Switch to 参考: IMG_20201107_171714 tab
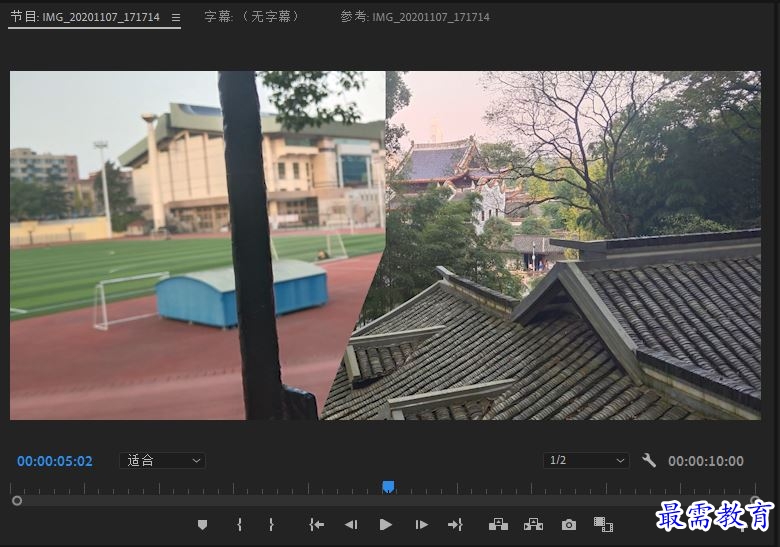780x547 pixels. tap(415, 17)
